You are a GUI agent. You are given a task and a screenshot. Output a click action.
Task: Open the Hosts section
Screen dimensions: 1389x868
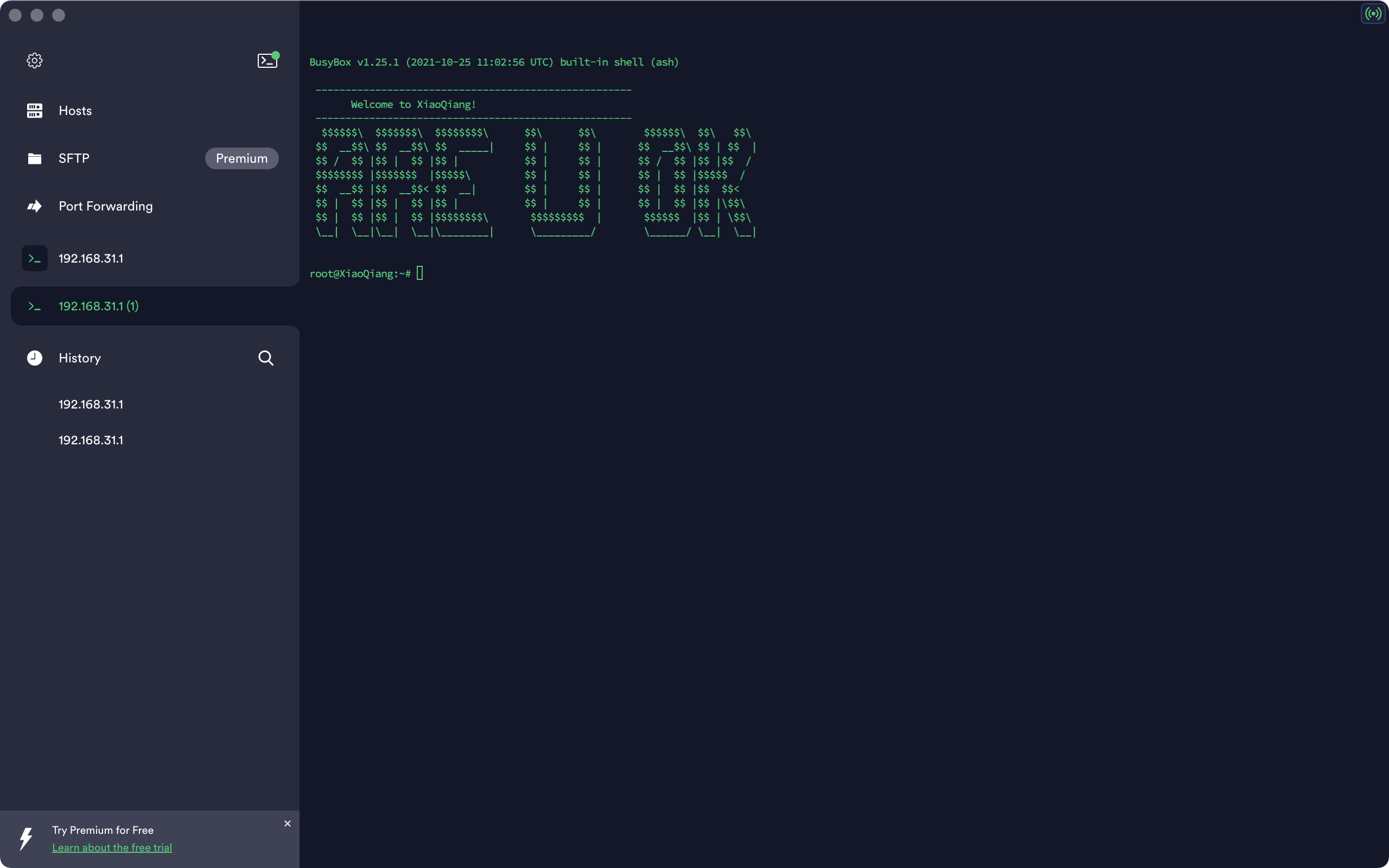[x=75, y=111]
